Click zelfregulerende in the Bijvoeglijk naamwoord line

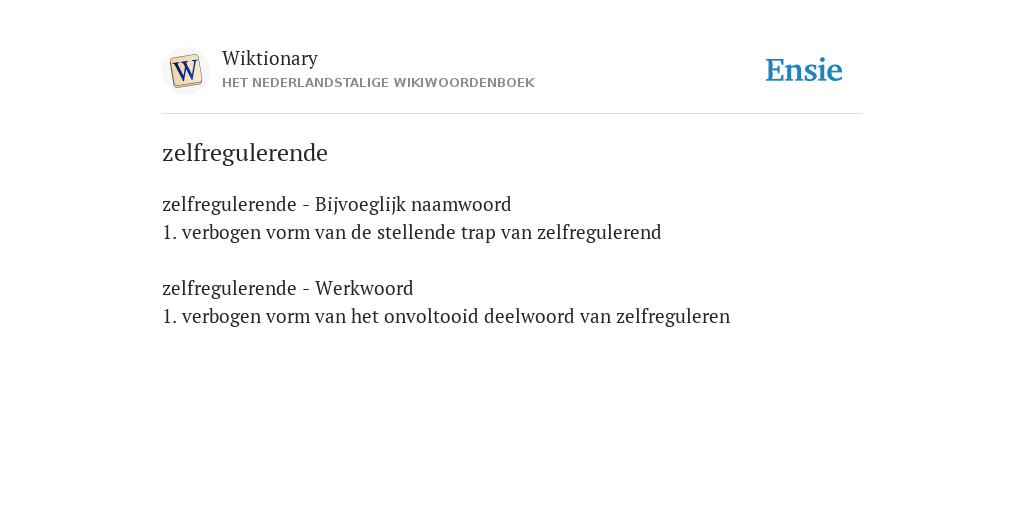229,205
